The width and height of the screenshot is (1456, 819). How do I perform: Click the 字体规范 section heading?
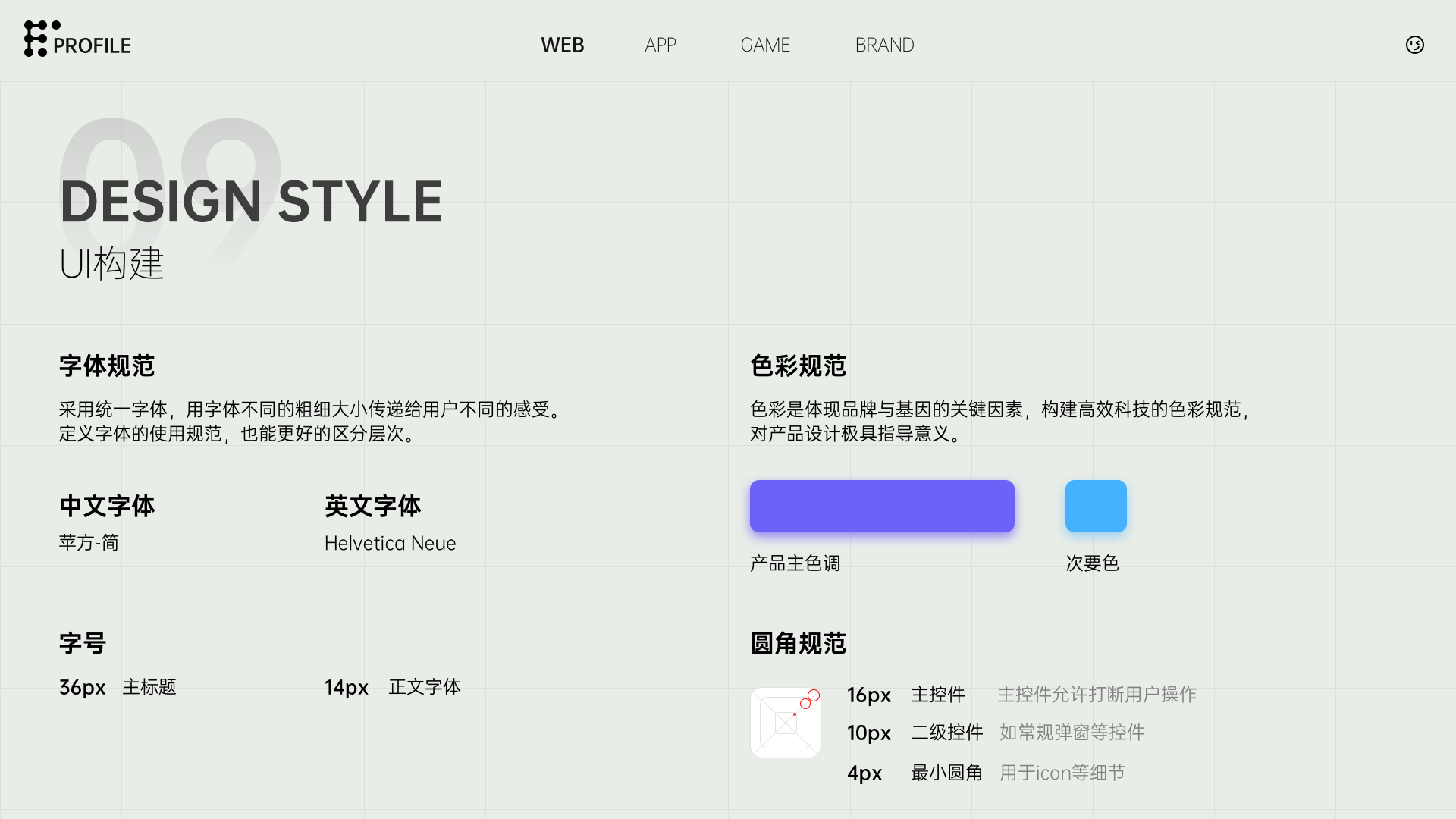point(107,366)
